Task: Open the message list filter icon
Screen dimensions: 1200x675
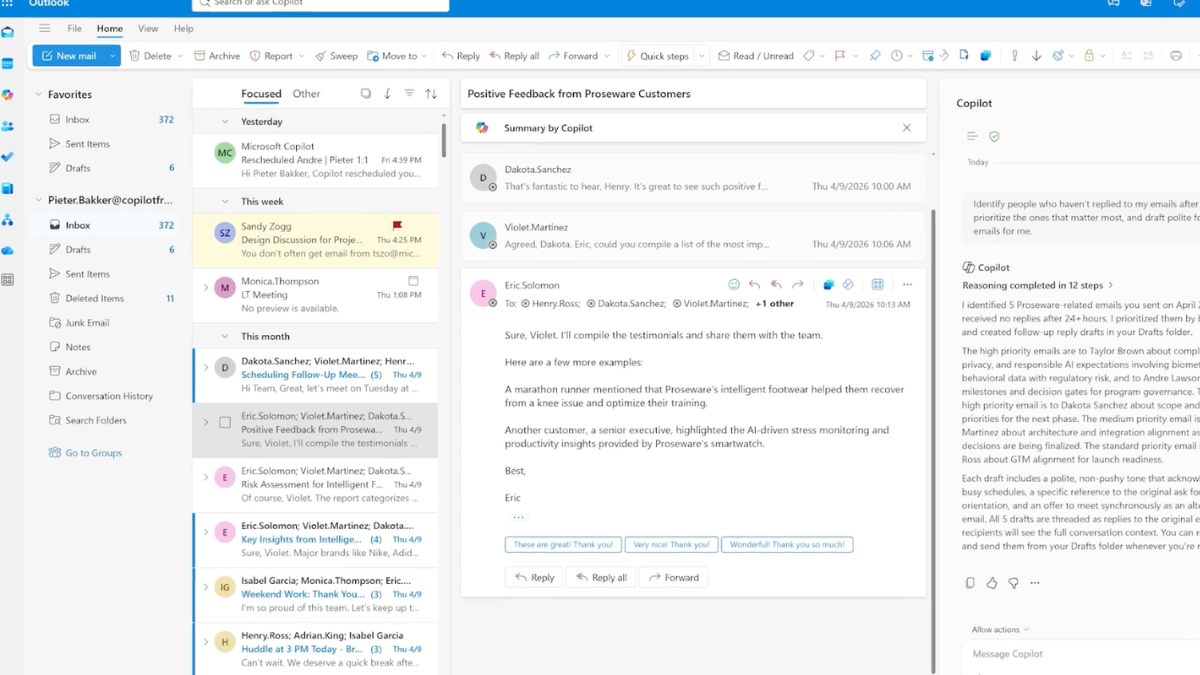Action: coord(409,94)
